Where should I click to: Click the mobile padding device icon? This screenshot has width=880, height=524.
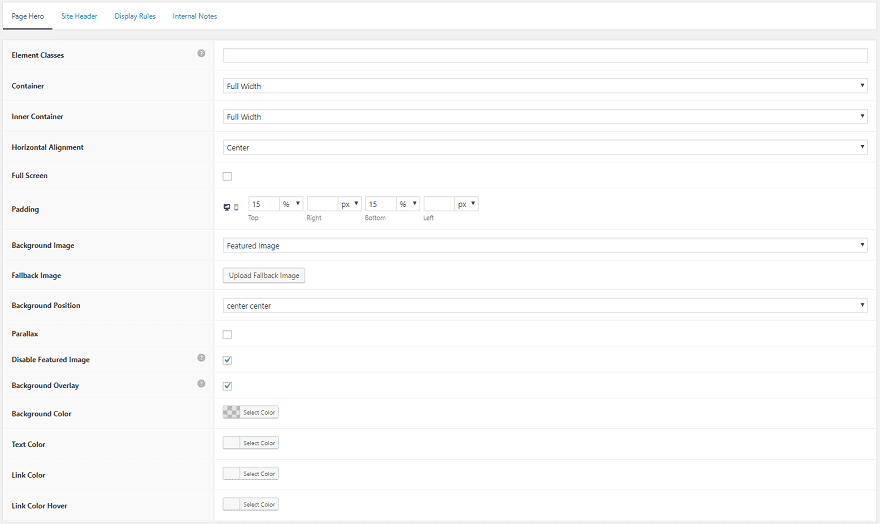pyautogui.click(x=236, y=207)
